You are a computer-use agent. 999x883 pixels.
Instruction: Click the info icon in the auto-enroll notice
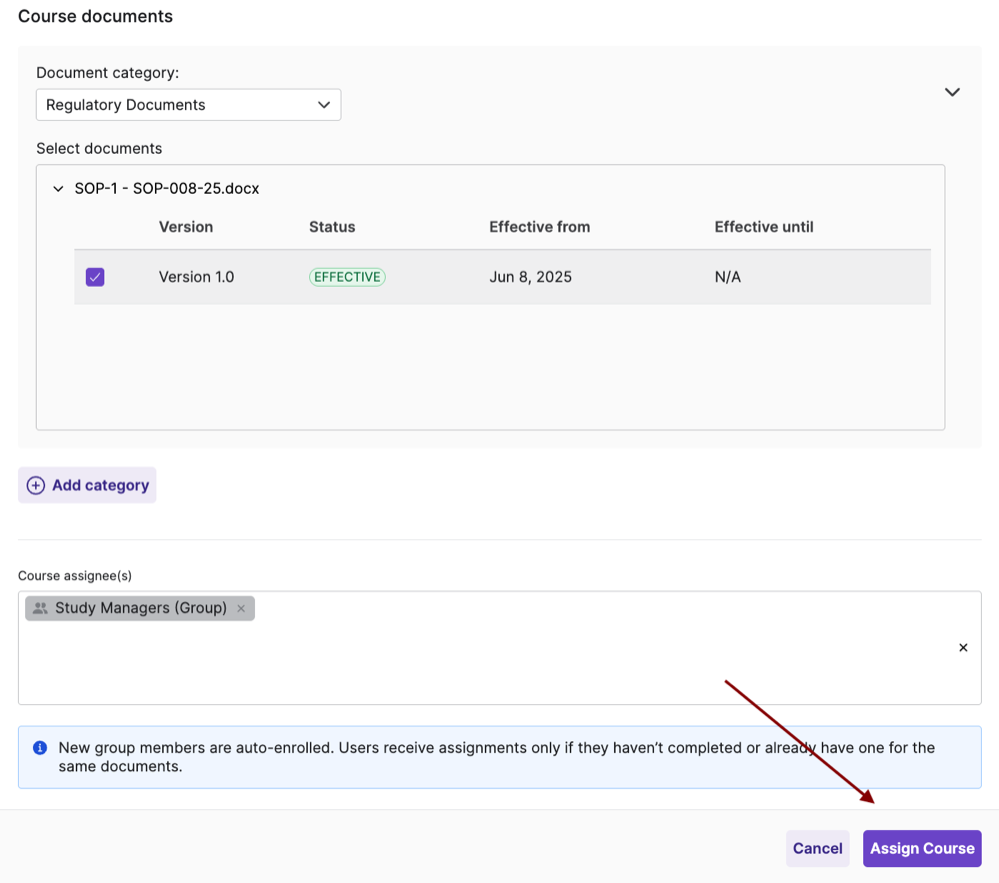[39, 747]
